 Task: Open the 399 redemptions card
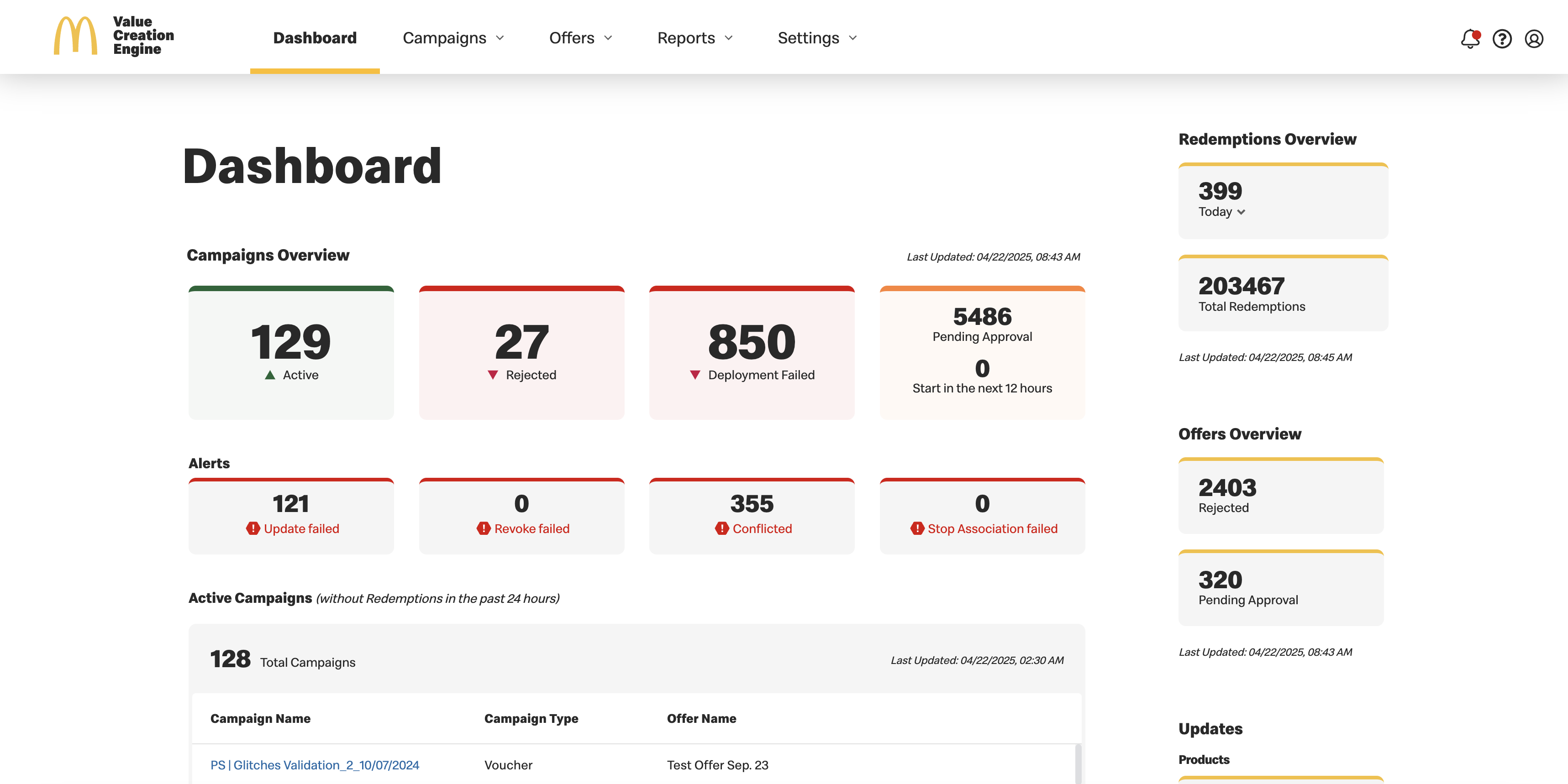click(x=1283, y=201)
